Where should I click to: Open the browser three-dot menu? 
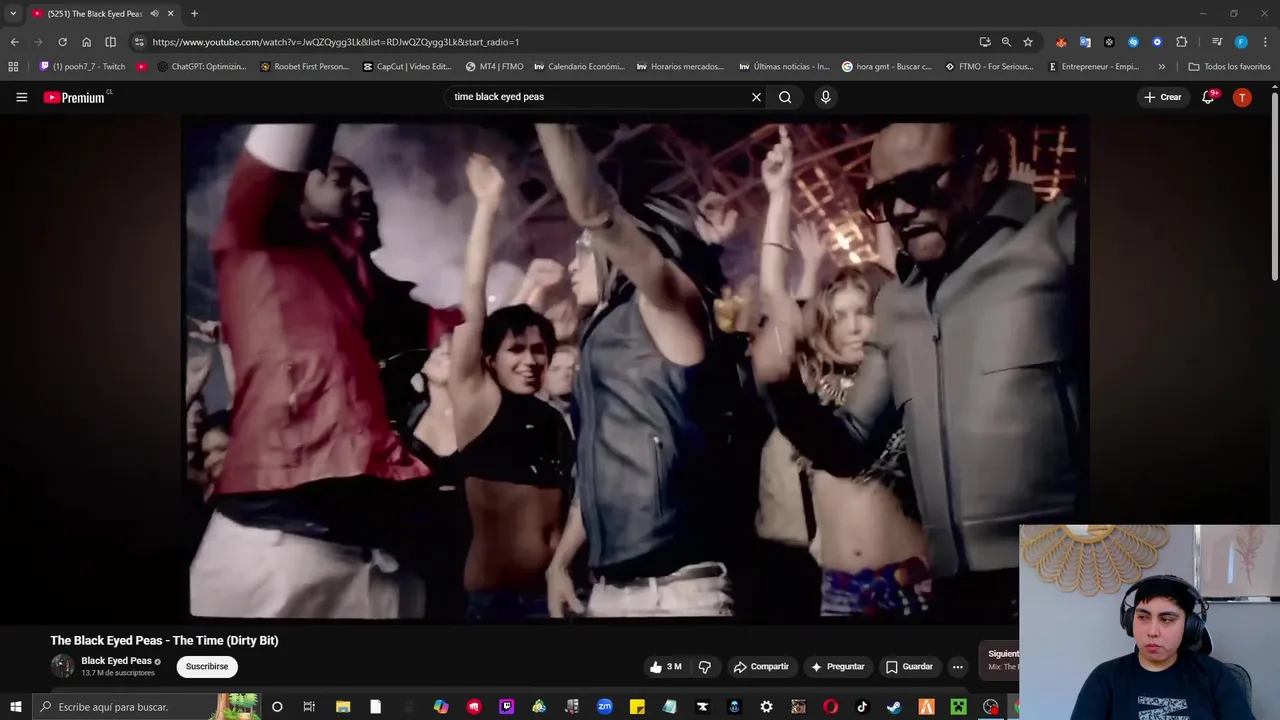pos(1265,42)
